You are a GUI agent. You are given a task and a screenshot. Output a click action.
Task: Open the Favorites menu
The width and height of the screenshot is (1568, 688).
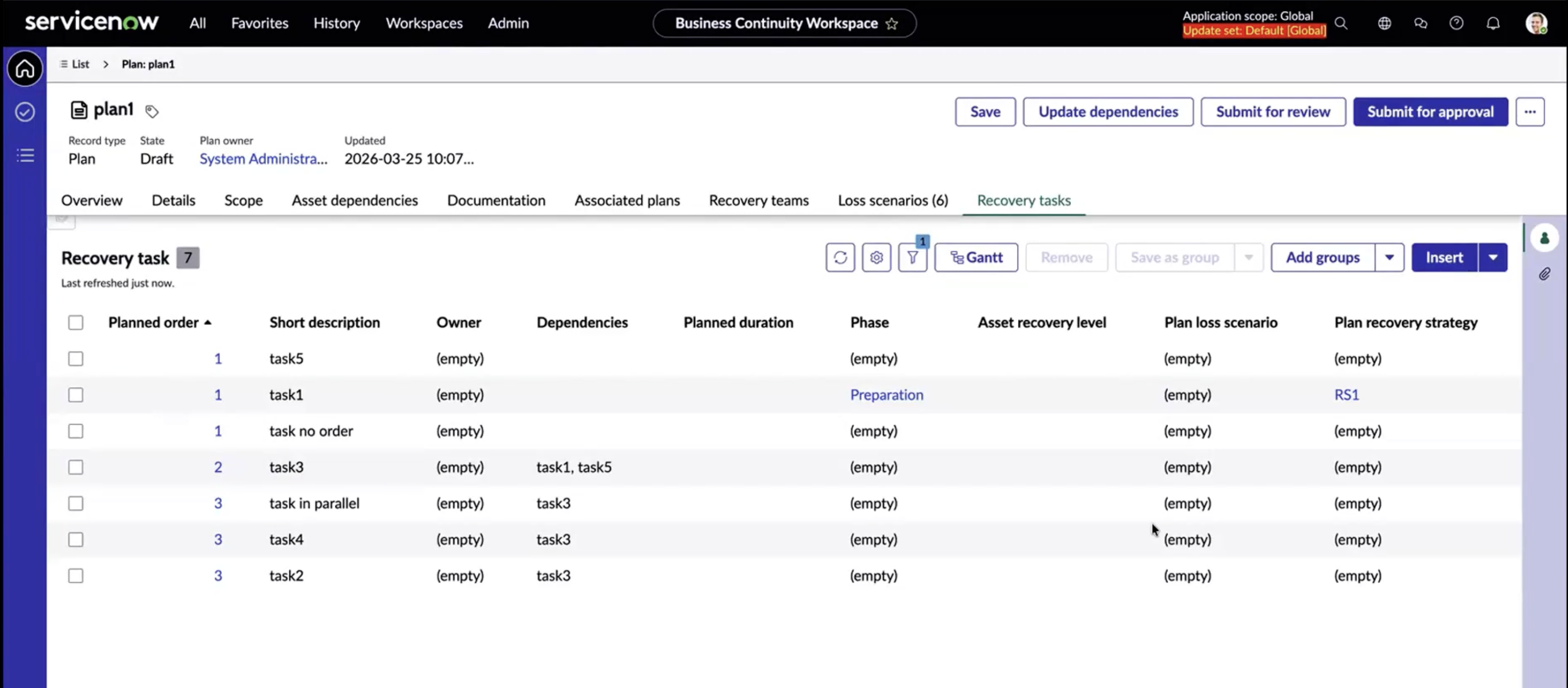pyautogui.click(x=260, y=23)
